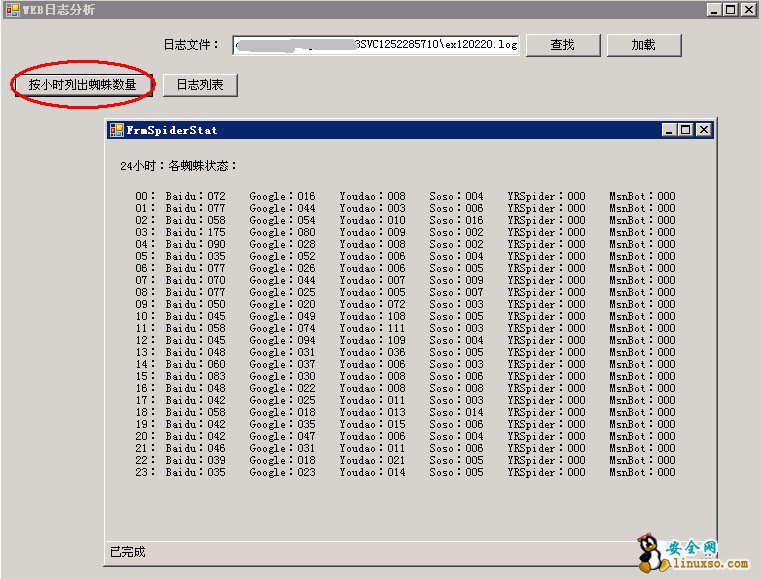
Task: Select Soso: 016 in hour 02 row
Action: 456,220
